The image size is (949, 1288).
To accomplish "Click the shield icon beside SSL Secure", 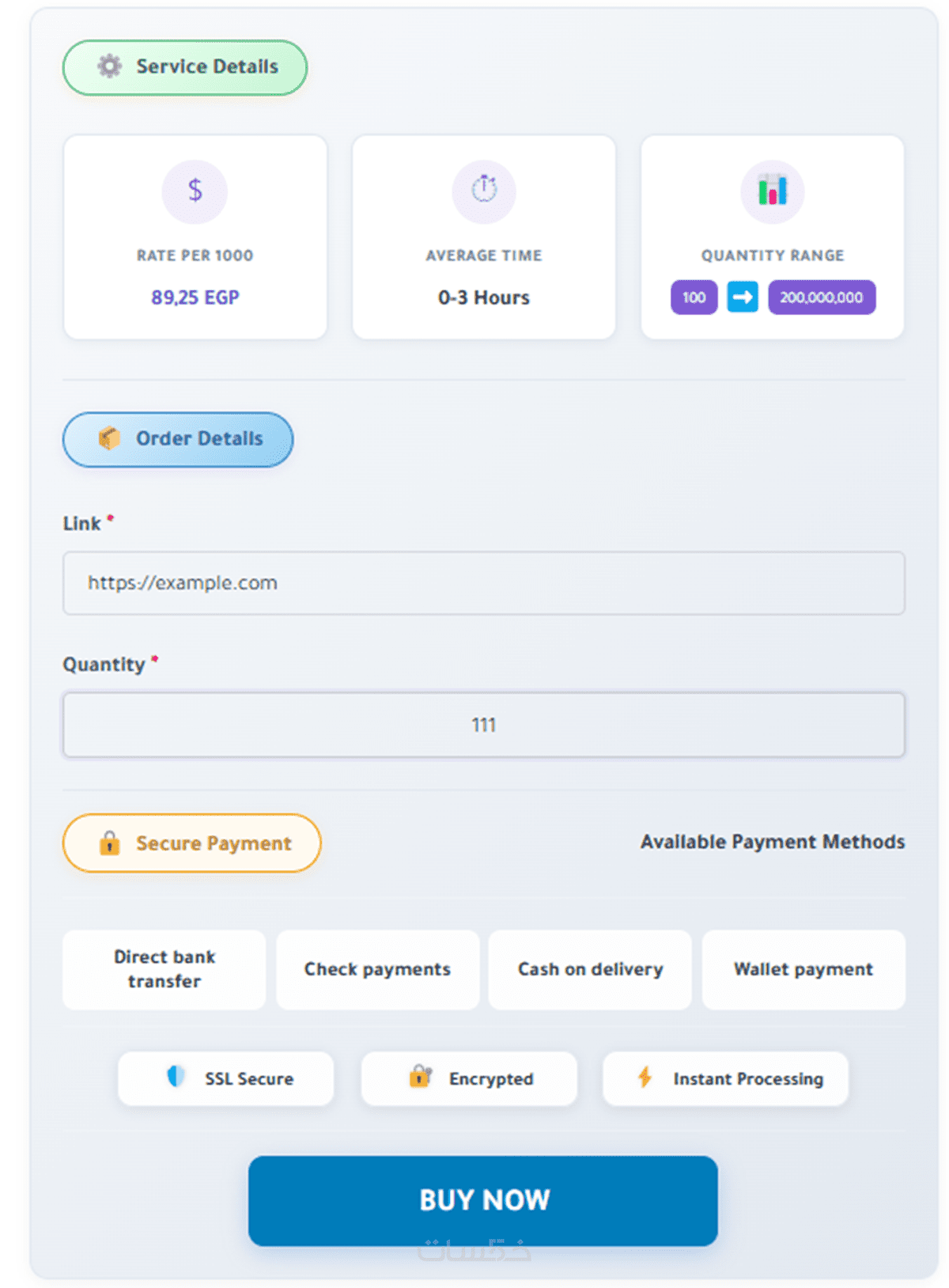I will (176, 1077).
